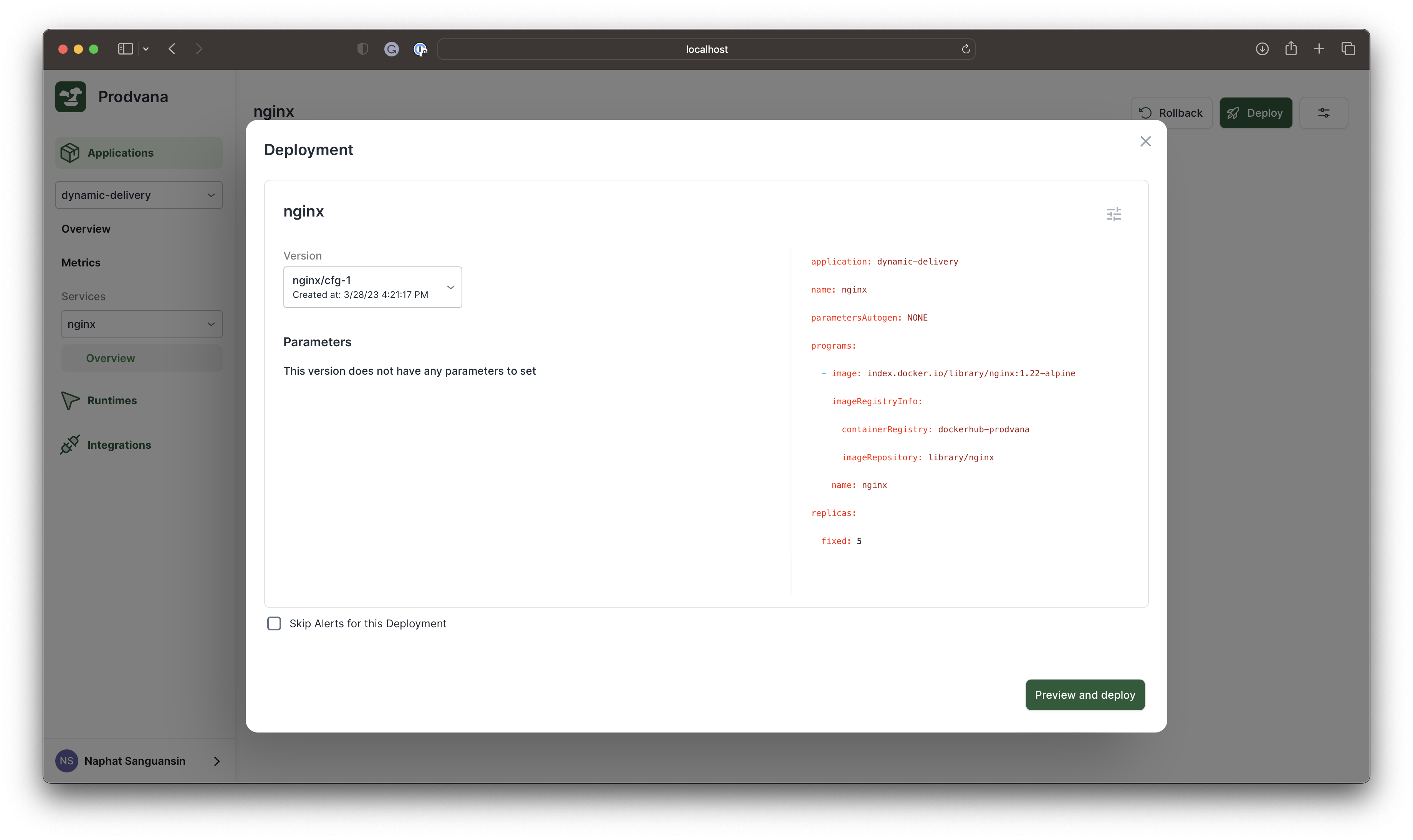Open the Metrics sidebar item
The height and width of the screenshot is (840, 1413).
[x=81, y=263]
